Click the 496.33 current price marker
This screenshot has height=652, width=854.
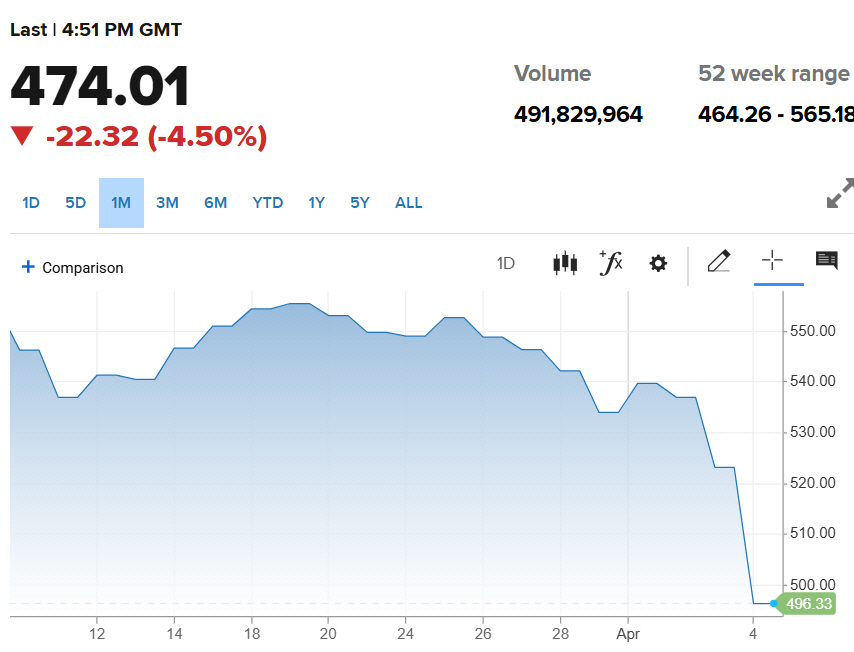pos(808,604)
